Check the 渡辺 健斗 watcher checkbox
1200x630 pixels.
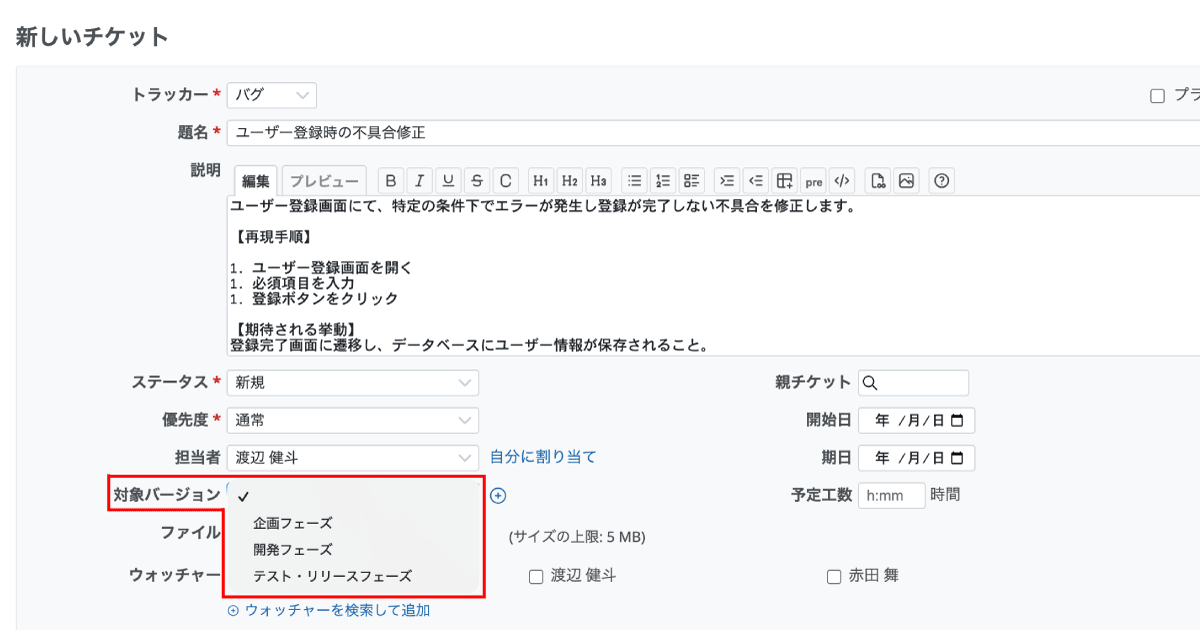[x=537, y=576]
